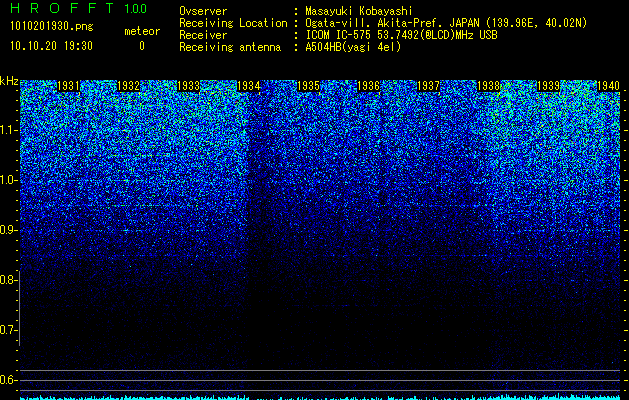Image resolution: width=629 pixels, height=400 pixels.
Task: Click the A504HB(yagi 4el) antenna value
Action: [353, 47]
